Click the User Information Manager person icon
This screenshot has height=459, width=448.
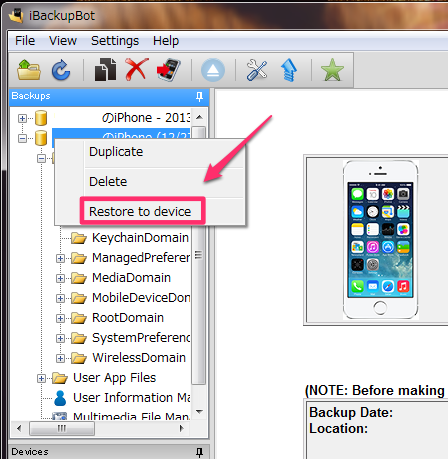coord(60,398)
